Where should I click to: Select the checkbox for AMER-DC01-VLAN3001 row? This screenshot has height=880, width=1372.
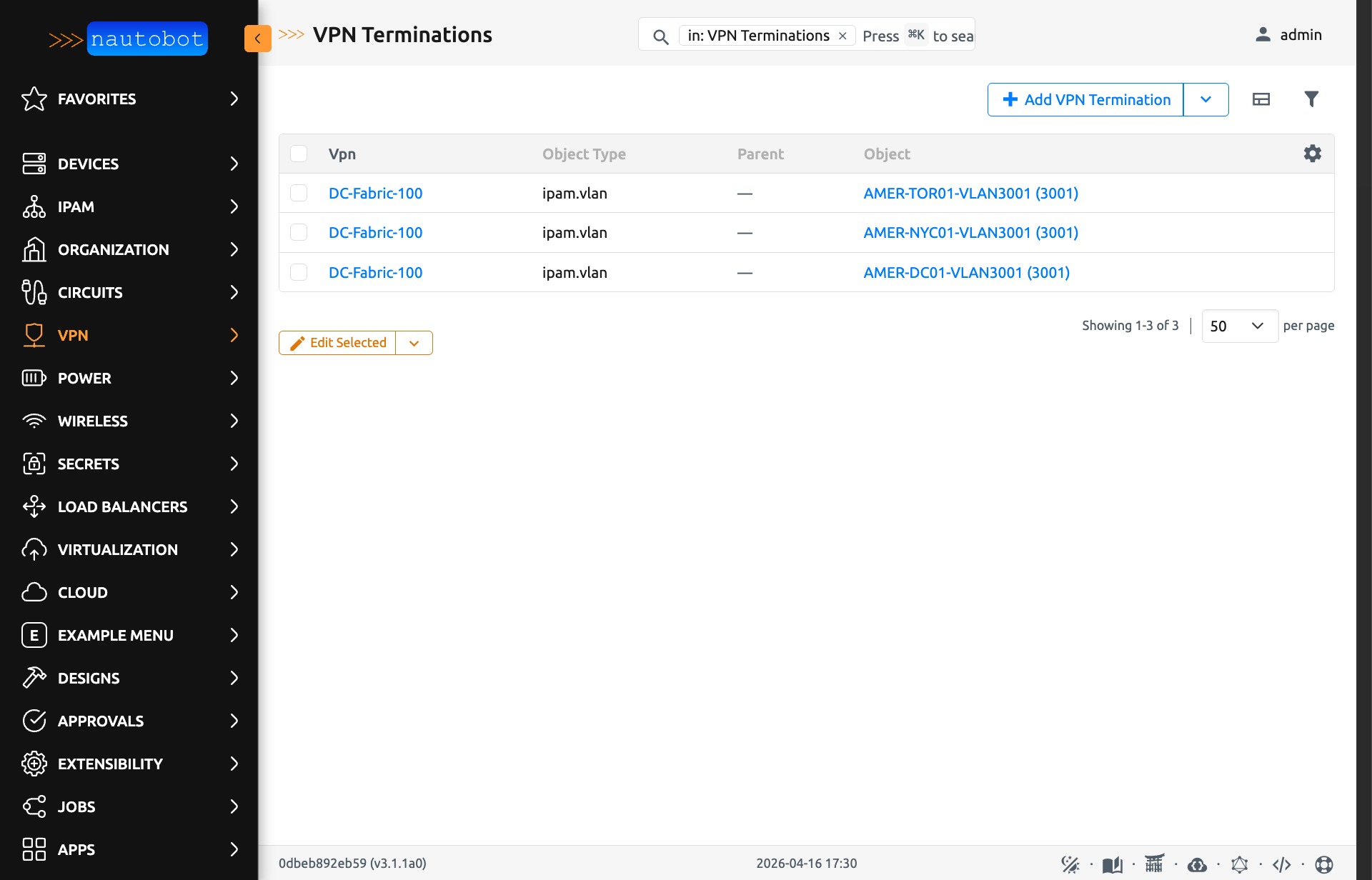[299, 272]
